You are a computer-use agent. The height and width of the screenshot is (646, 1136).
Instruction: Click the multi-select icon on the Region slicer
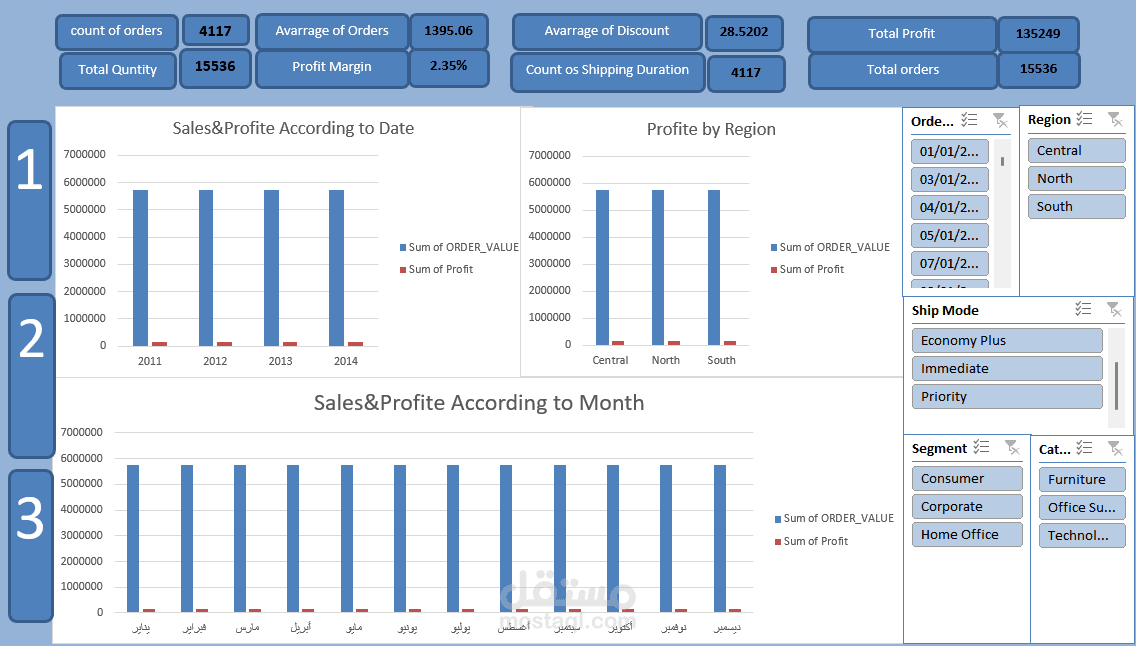tap(1082, 119)
